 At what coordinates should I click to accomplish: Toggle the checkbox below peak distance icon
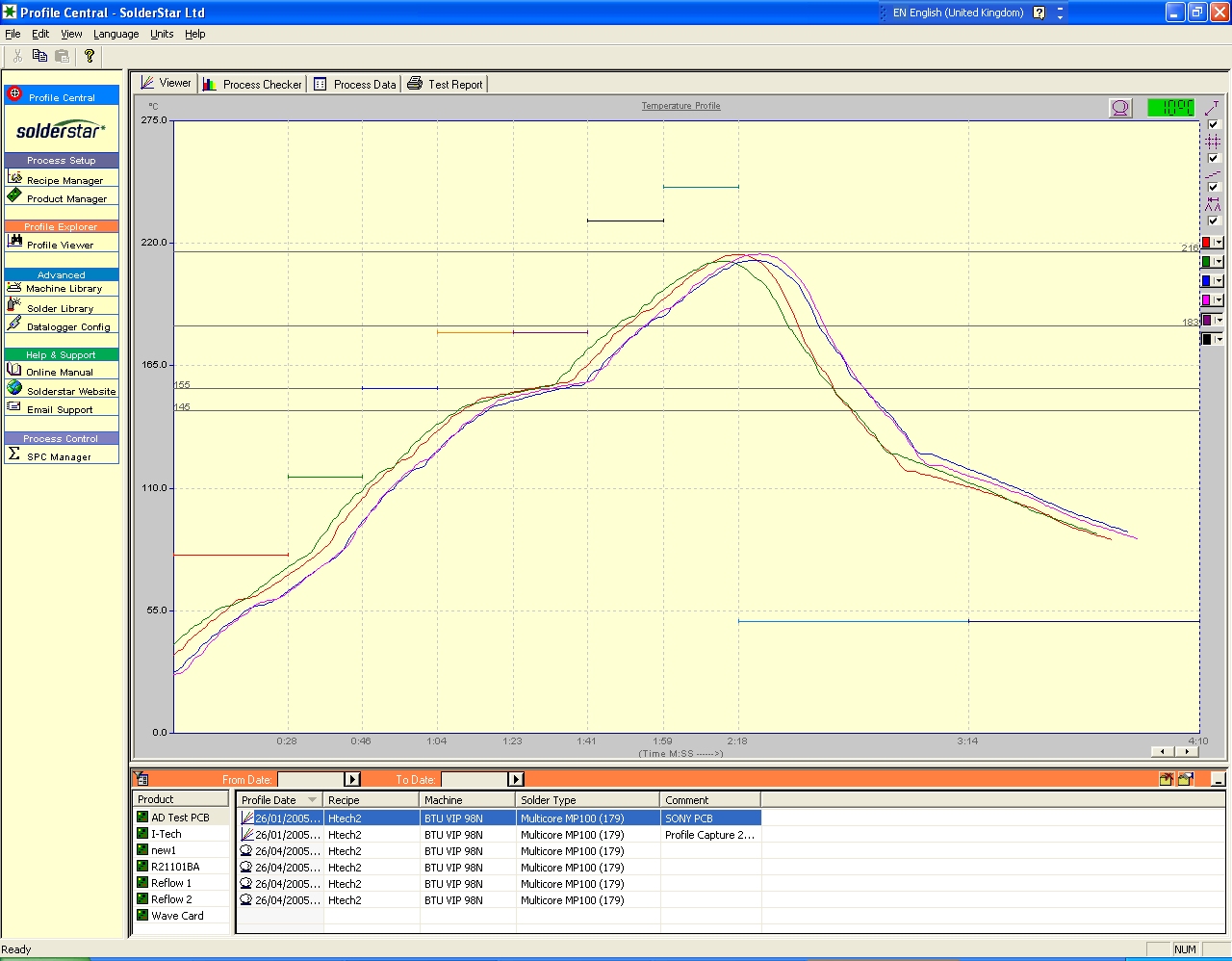click(x=1213, y=221)
